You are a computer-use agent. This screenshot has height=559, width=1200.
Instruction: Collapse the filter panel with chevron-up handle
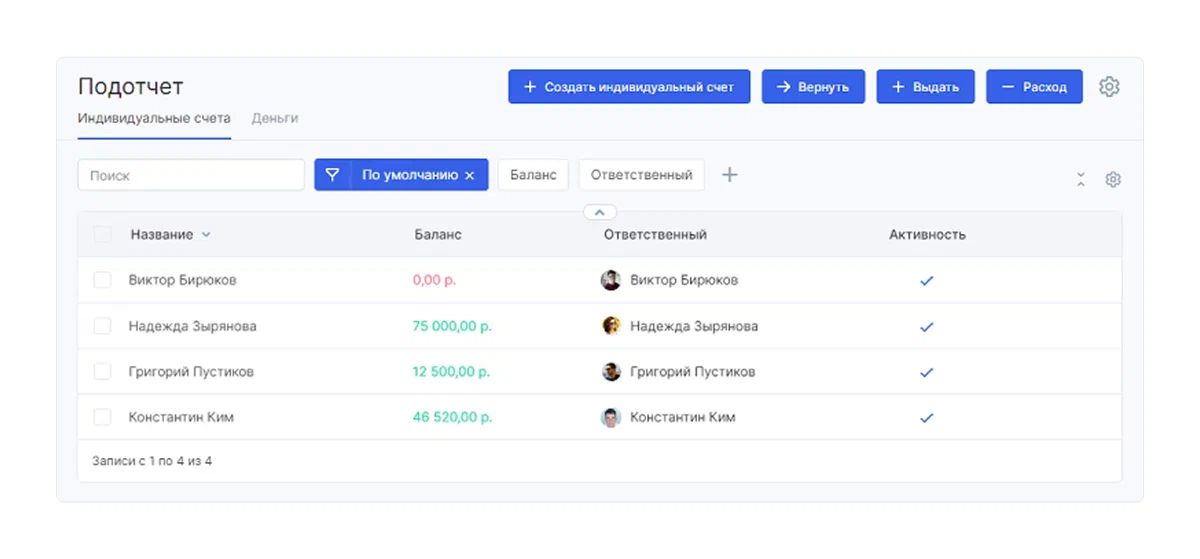[599, 212]
